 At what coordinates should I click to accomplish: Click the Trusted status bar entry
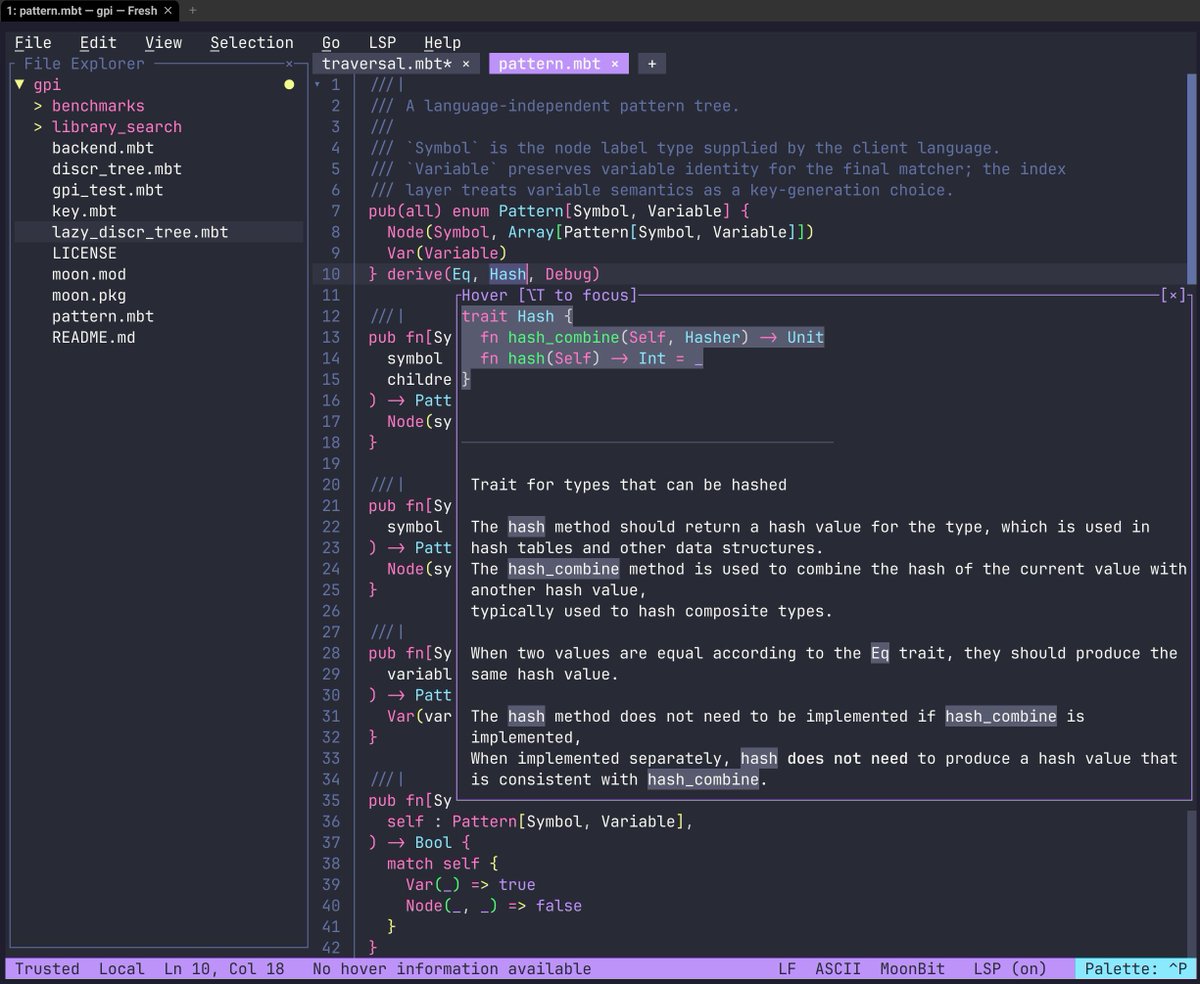click(47, 969)
